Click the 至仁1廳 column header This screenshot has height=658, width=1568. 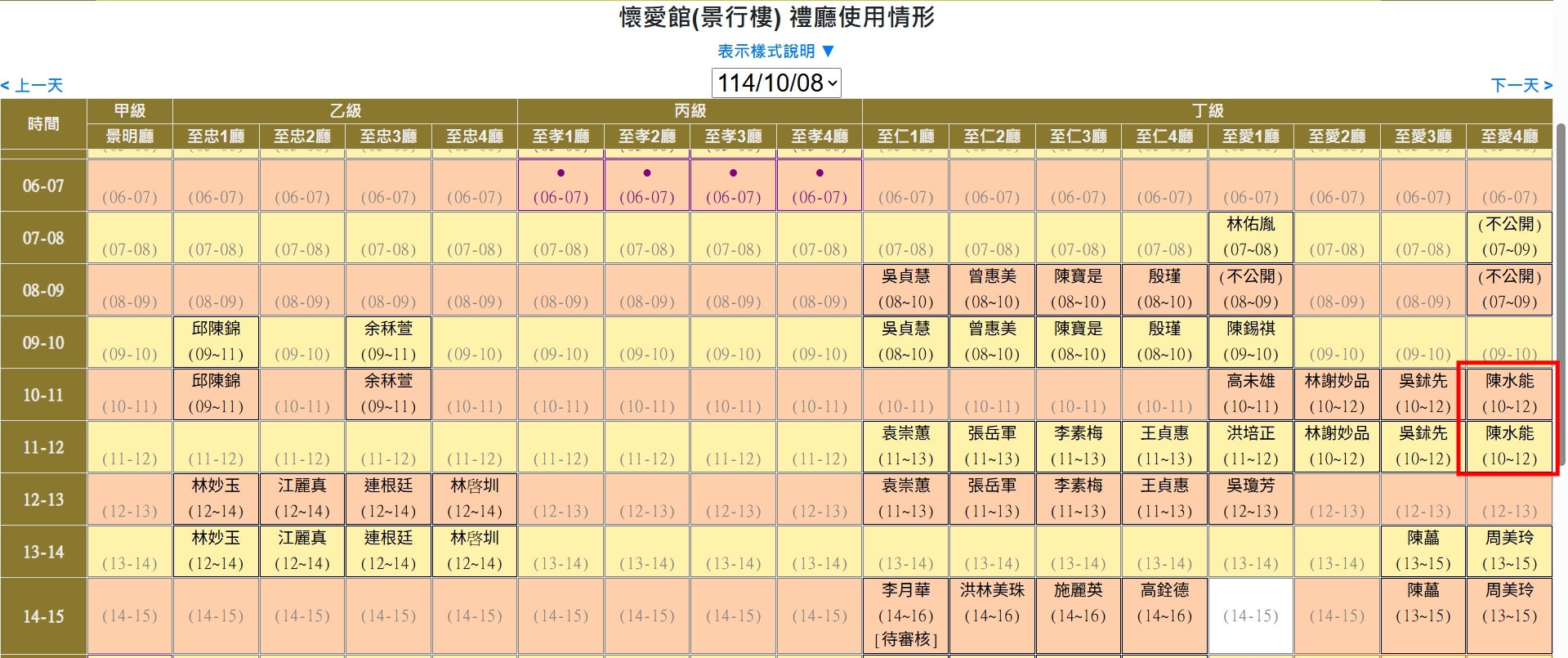905,137
